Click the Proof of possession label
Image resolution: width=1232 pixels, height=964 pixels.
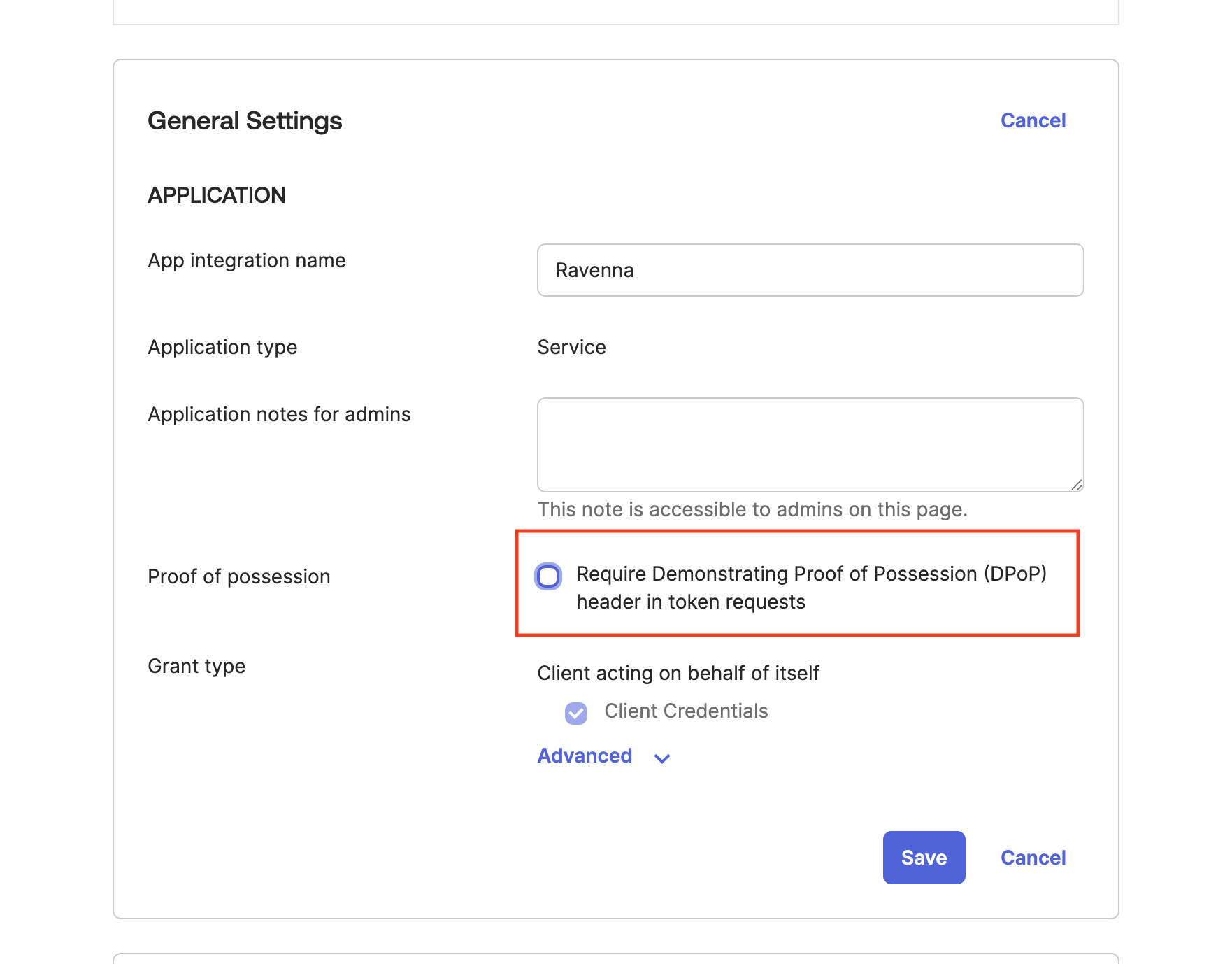(239, 576)
